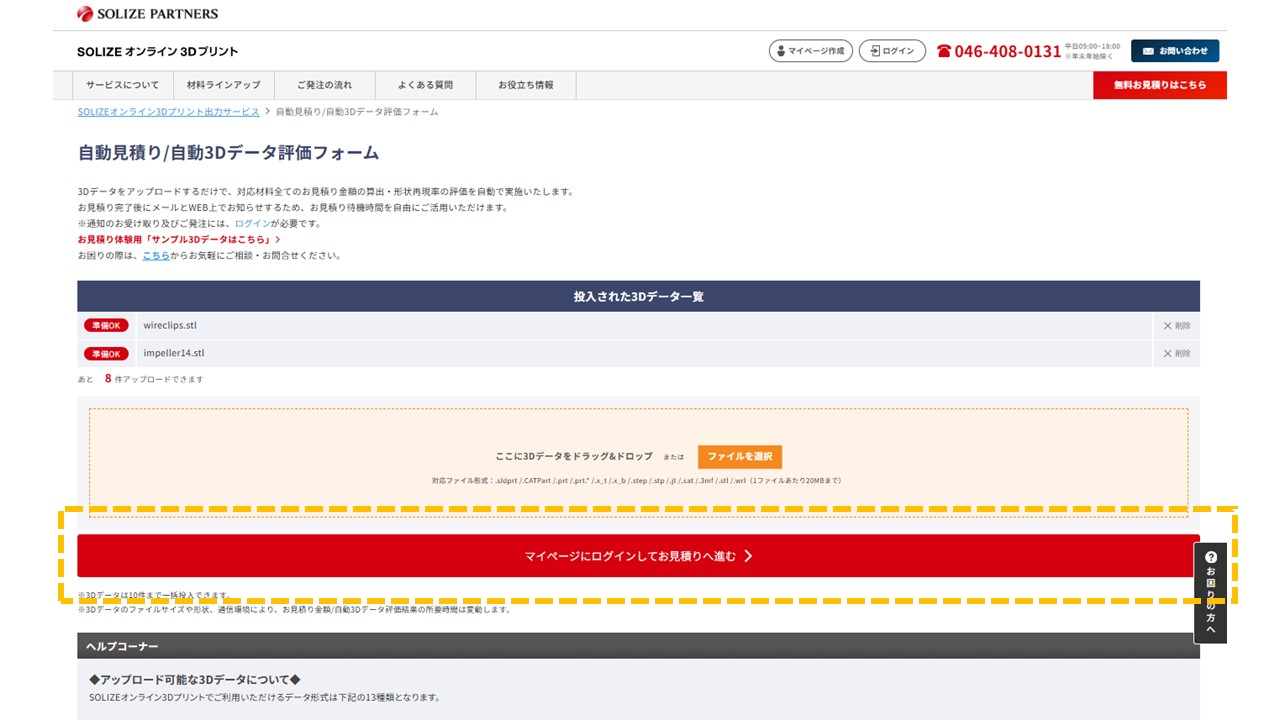Image resolution: width=1280 pixels, height=720 pixels.
Task: Delete the wireclips.stl file entry
Action: [1177, 326]
